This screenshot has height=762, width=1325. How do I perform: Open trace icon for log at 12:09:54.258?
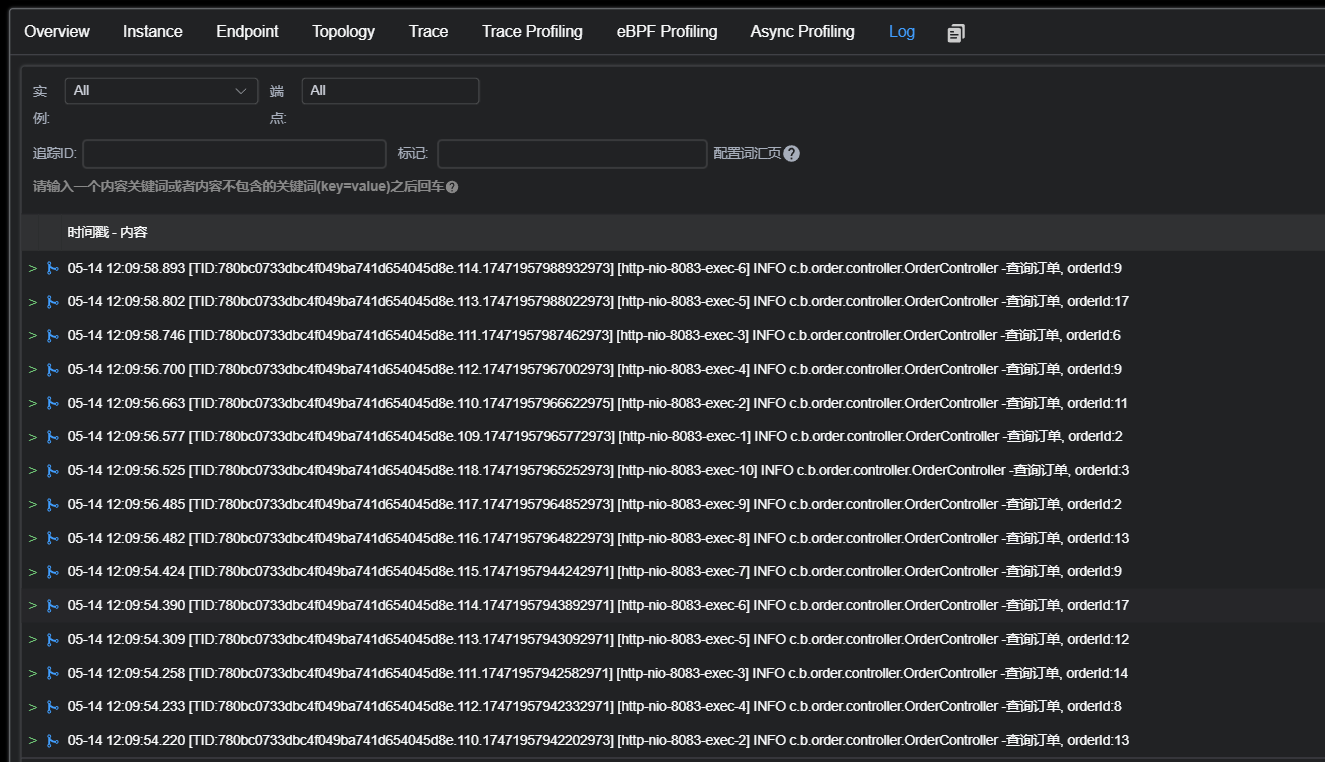point(53,673)
